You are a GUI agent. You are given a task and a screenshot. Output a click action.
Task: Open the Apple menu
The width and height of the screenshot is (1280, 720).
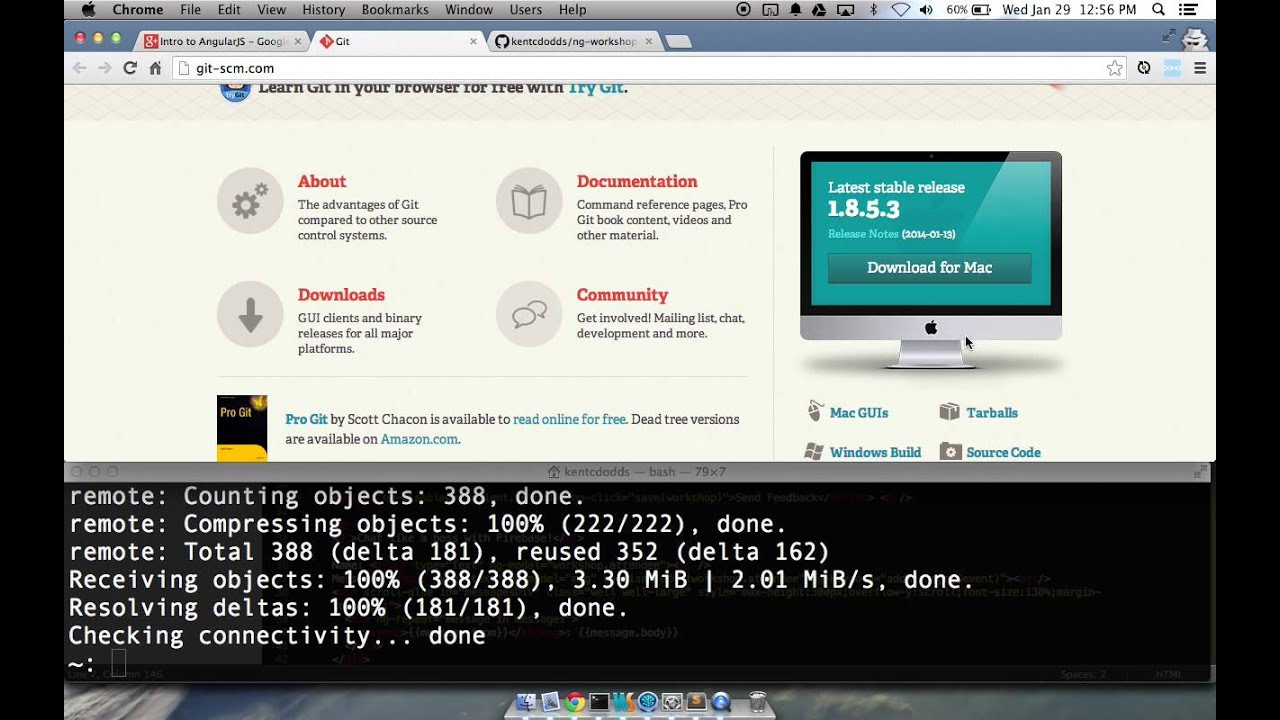coord(88,10)
